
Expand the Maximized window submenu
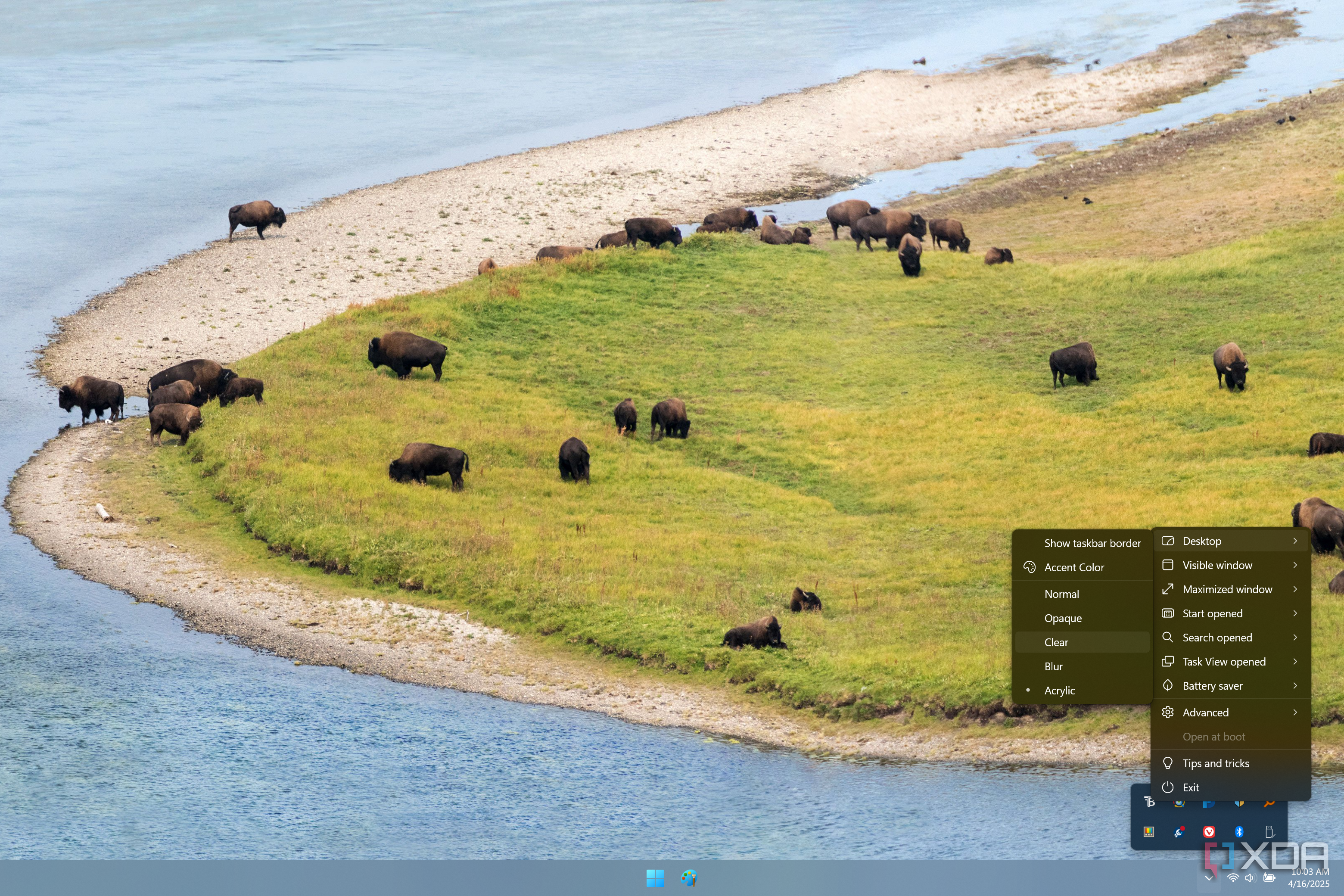[1231, 588]
